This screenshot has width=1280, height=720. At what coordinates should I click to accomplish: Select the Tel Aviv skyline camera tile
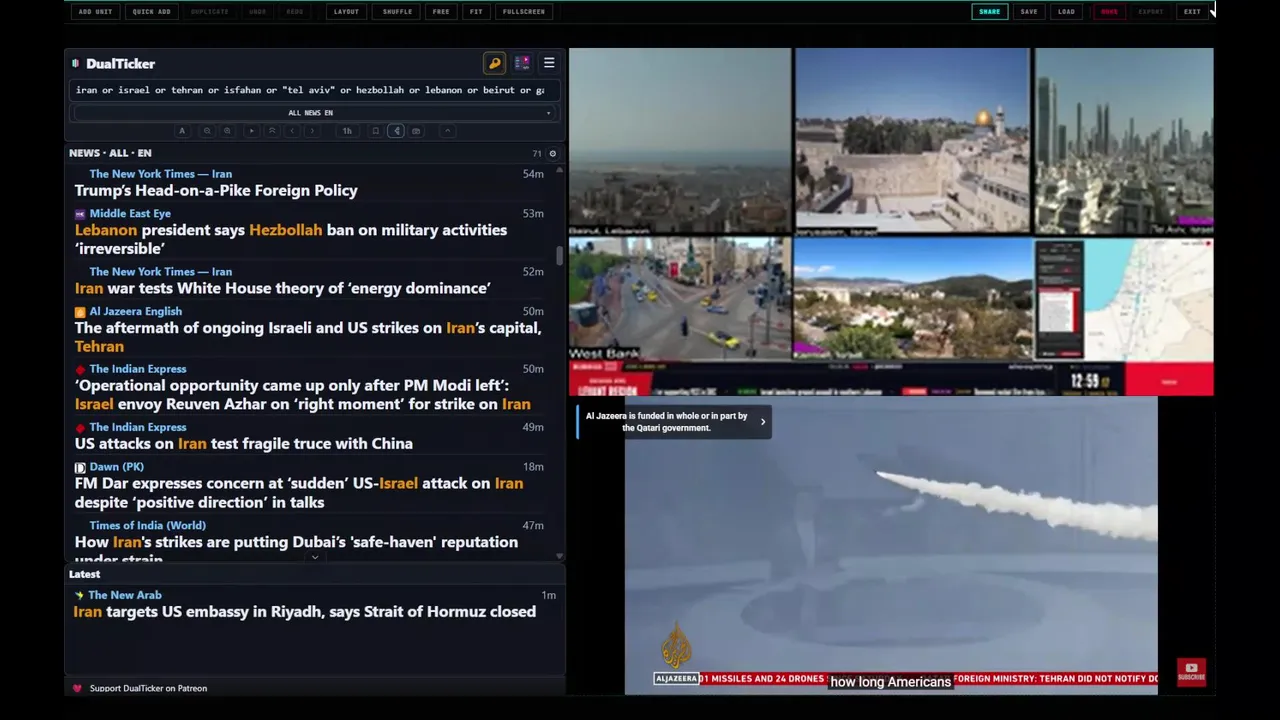tap(1124, 141)
